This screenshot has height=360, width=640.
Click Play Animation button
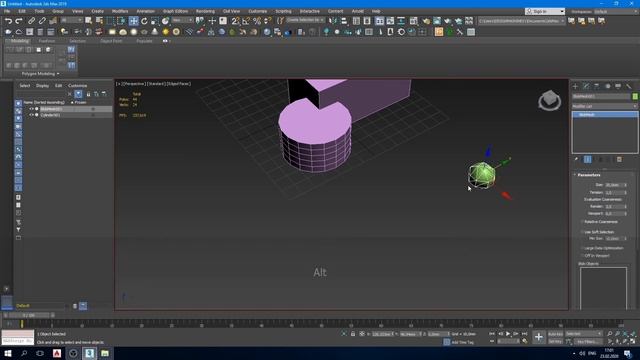pos(508,334)
